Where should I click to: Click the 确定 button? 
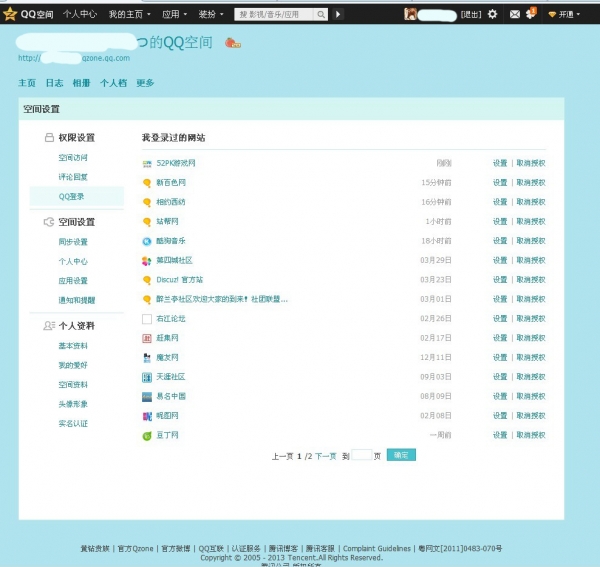click(401, 455)
